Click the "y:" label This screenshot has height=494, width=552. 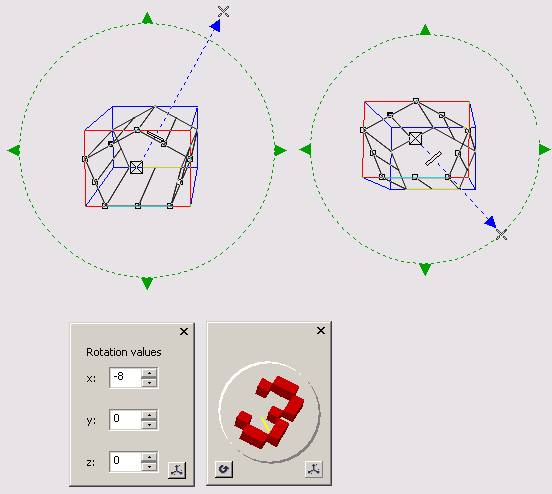tap(91, 421)
